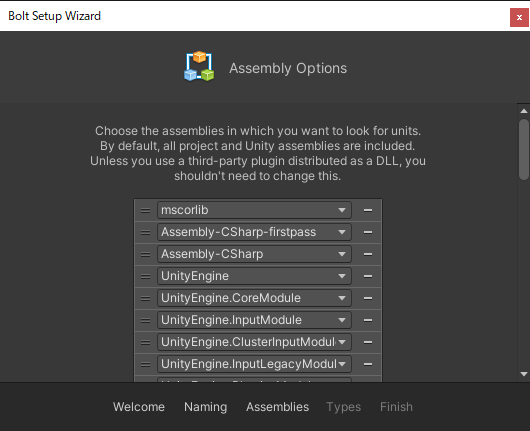Click reorder handle beside Assembly-CSharp
The height and width of the screenshot is (431, 530).
pyautogui.click(x=145, y=255)
